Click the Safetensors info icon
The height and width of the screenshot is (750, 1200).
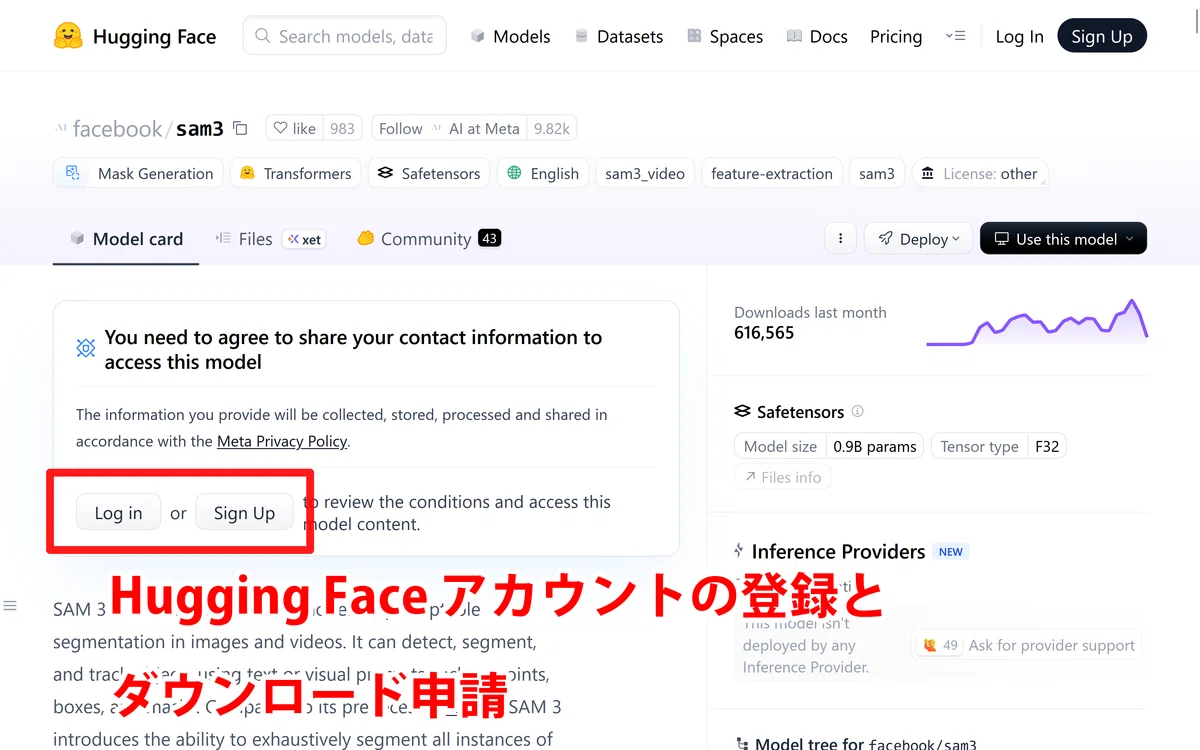pyautogui.click(x=857, y=411)
